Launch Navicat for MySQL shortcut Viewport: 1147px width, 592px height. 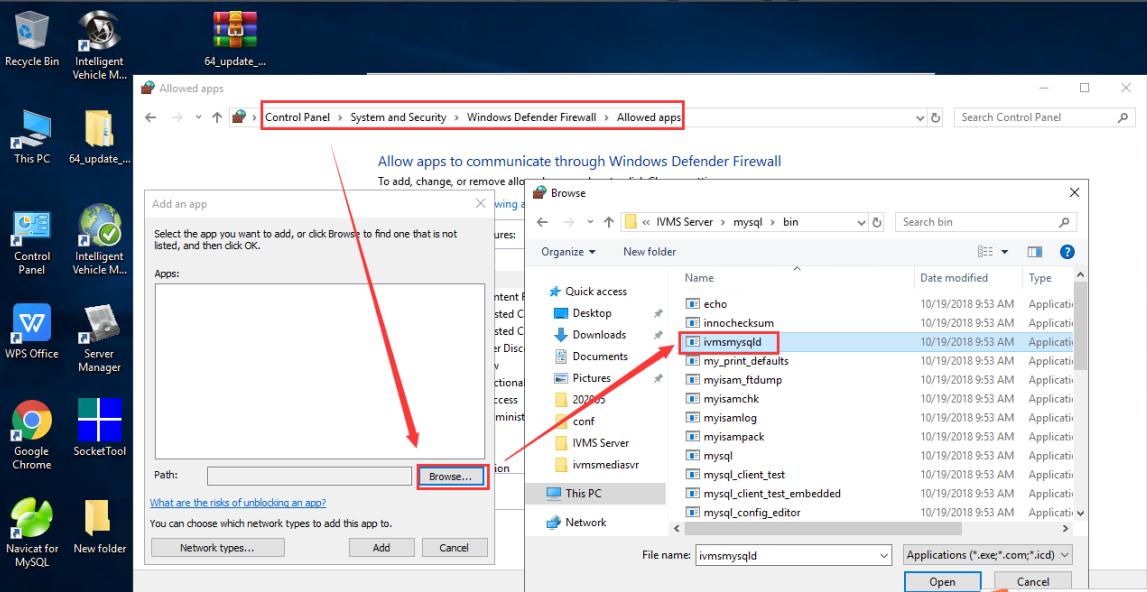click(x=31, y=533)
